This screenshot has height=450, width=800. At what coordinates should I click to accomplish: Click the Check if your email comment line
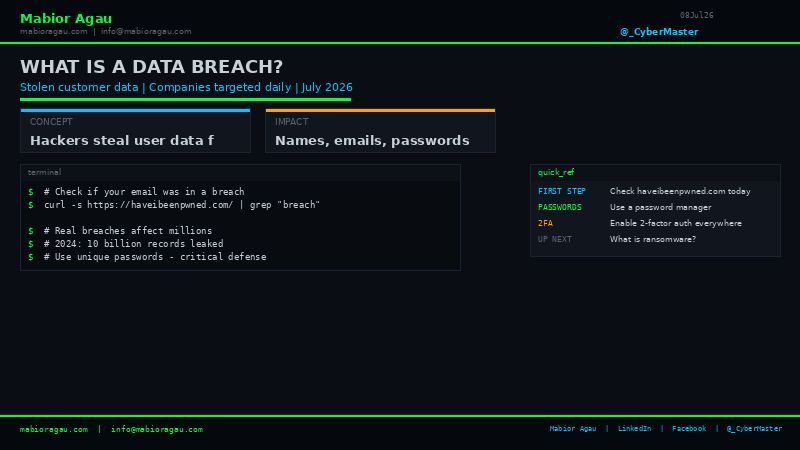point(144,192)
